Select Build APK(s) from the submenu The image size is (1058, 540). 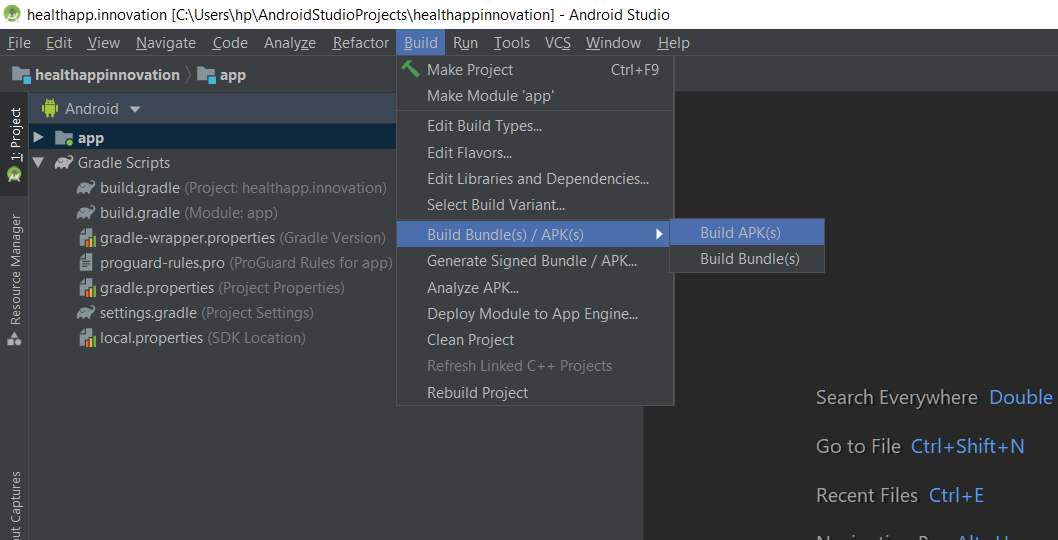740,232
